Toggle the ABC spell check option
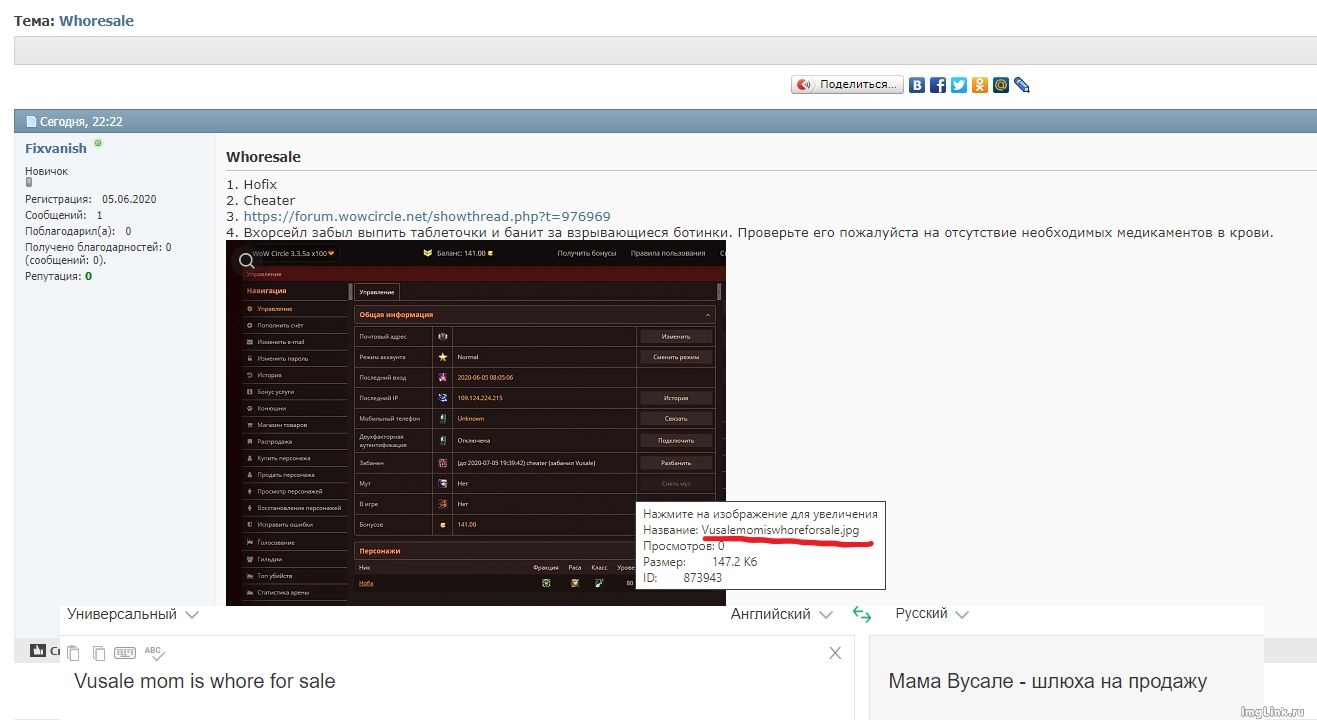Screen dimensions: 1317x720 (154, 652)
